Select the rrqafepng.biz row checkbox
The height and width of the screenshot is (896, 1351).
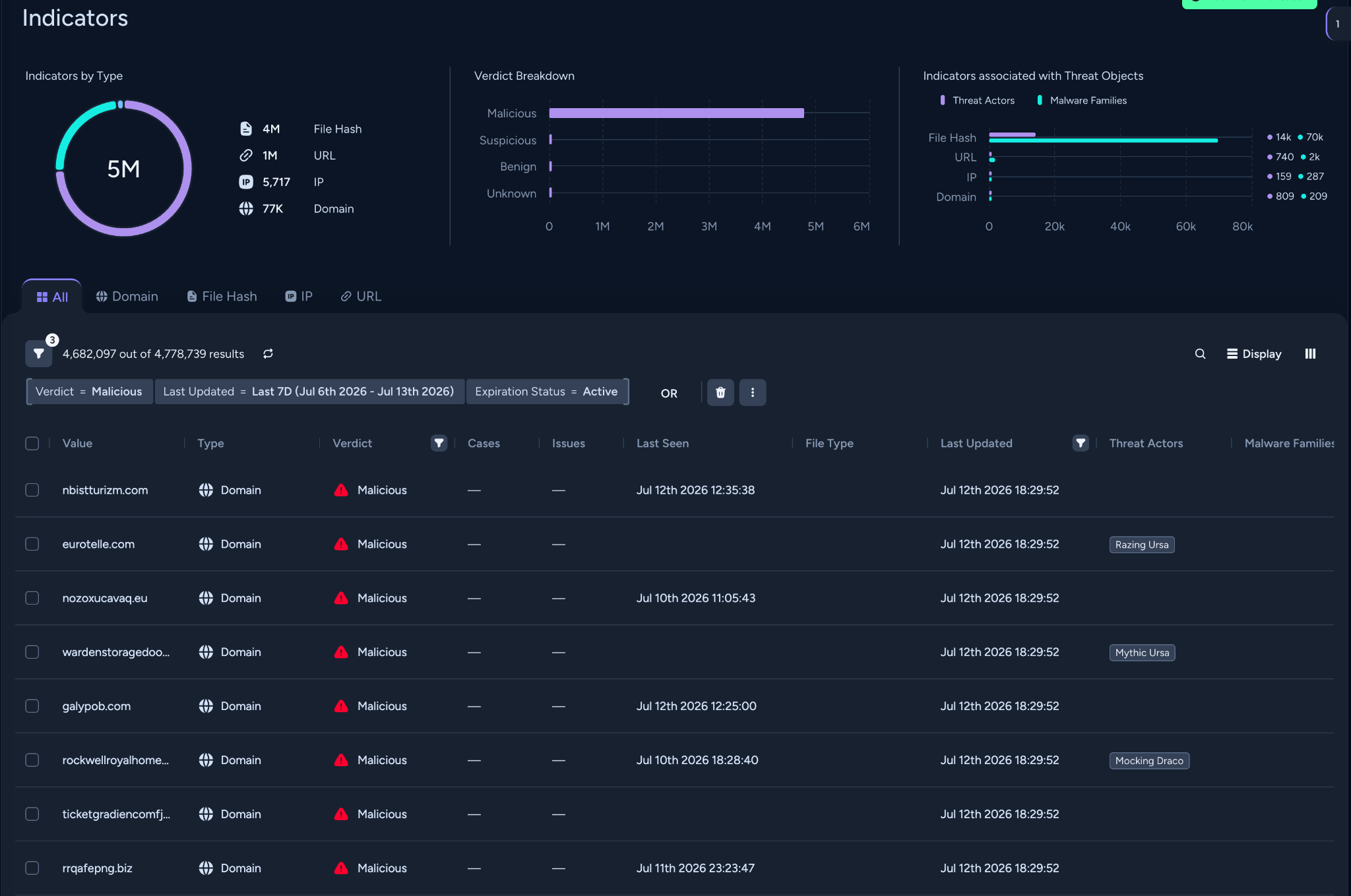pos(32,868)
